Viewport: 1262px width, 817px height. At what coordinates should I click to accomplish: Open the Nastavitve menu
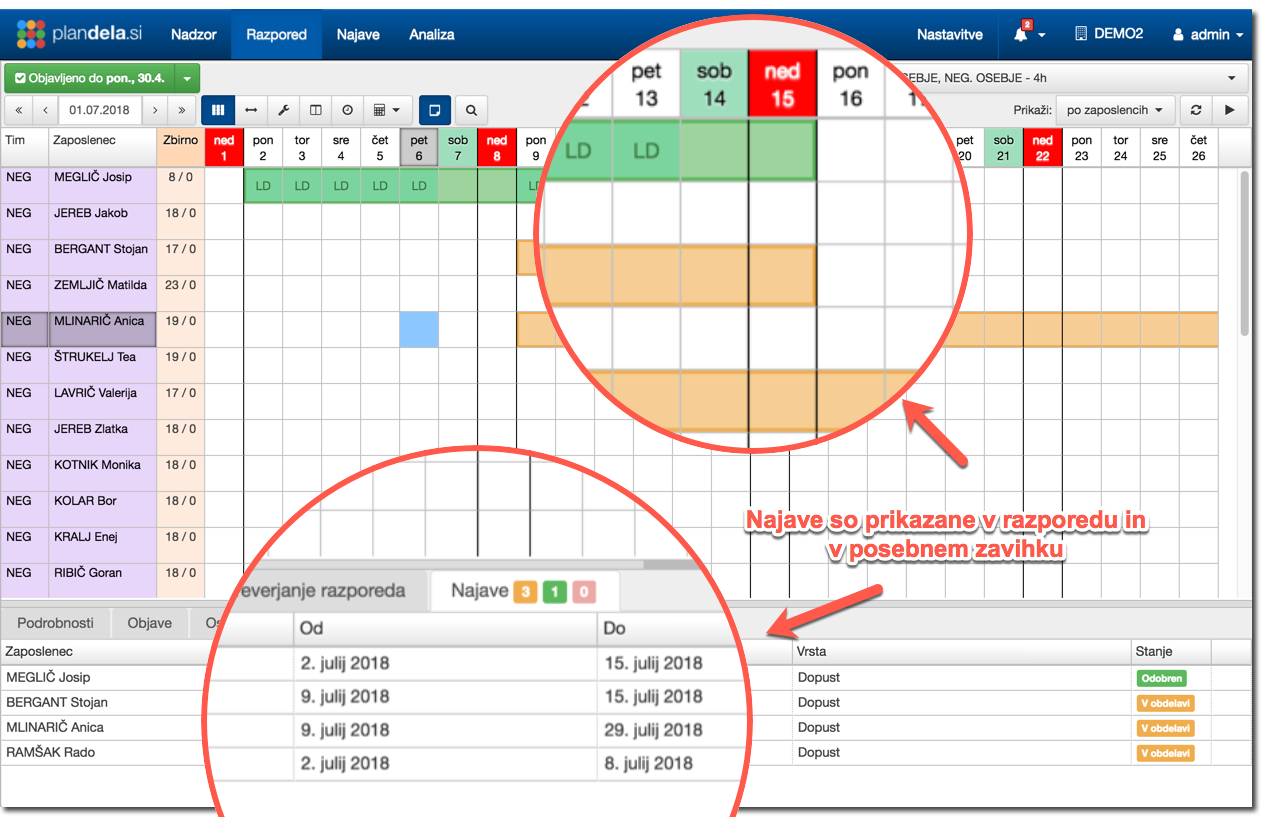point(950,34)
